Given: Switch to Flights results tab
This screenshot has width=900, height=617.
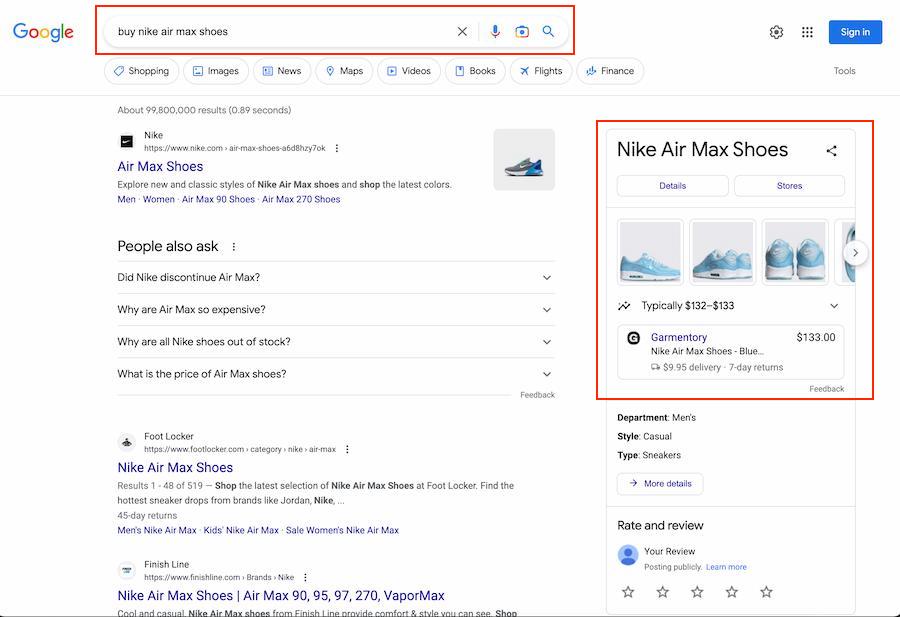Looking at the screenshot, I should coord(541,71).
